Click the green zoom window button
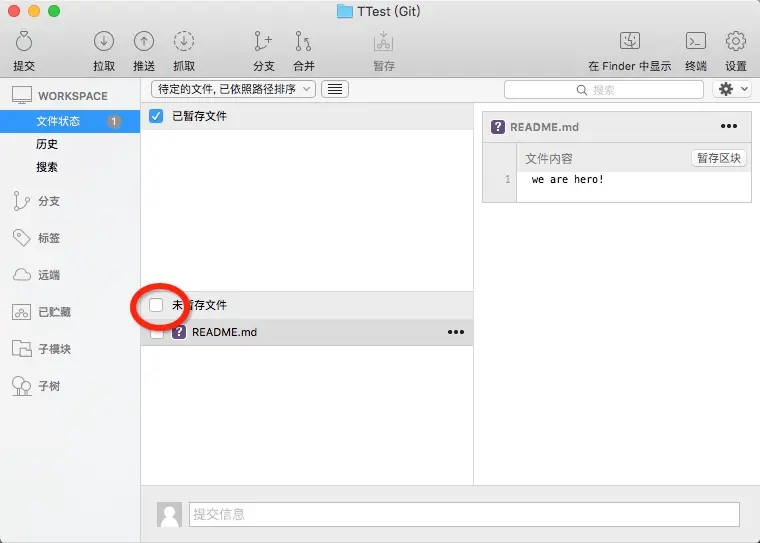760x543 pixels. click(x=54, y=11)
